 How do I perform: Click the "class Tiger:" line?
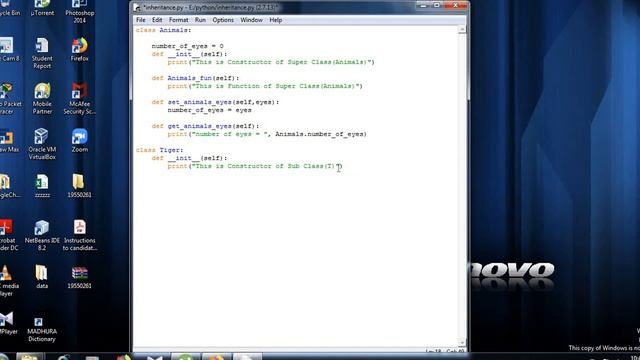(160, 150)
